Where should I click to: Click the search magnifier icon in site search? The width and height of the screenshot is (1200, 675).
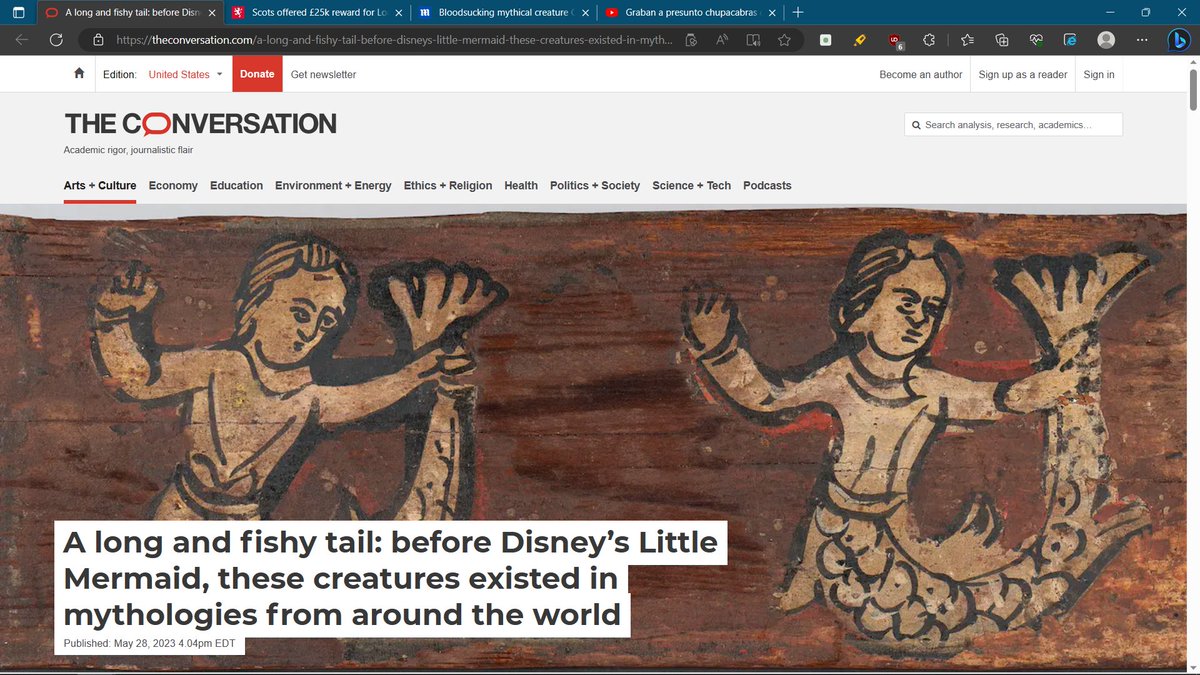click(915, 125)
